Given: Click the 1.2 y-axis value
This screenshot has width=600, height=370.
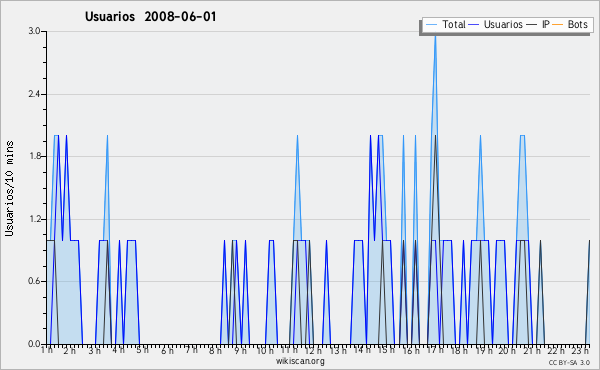Looking at the screenshot, I should [35, 219].
